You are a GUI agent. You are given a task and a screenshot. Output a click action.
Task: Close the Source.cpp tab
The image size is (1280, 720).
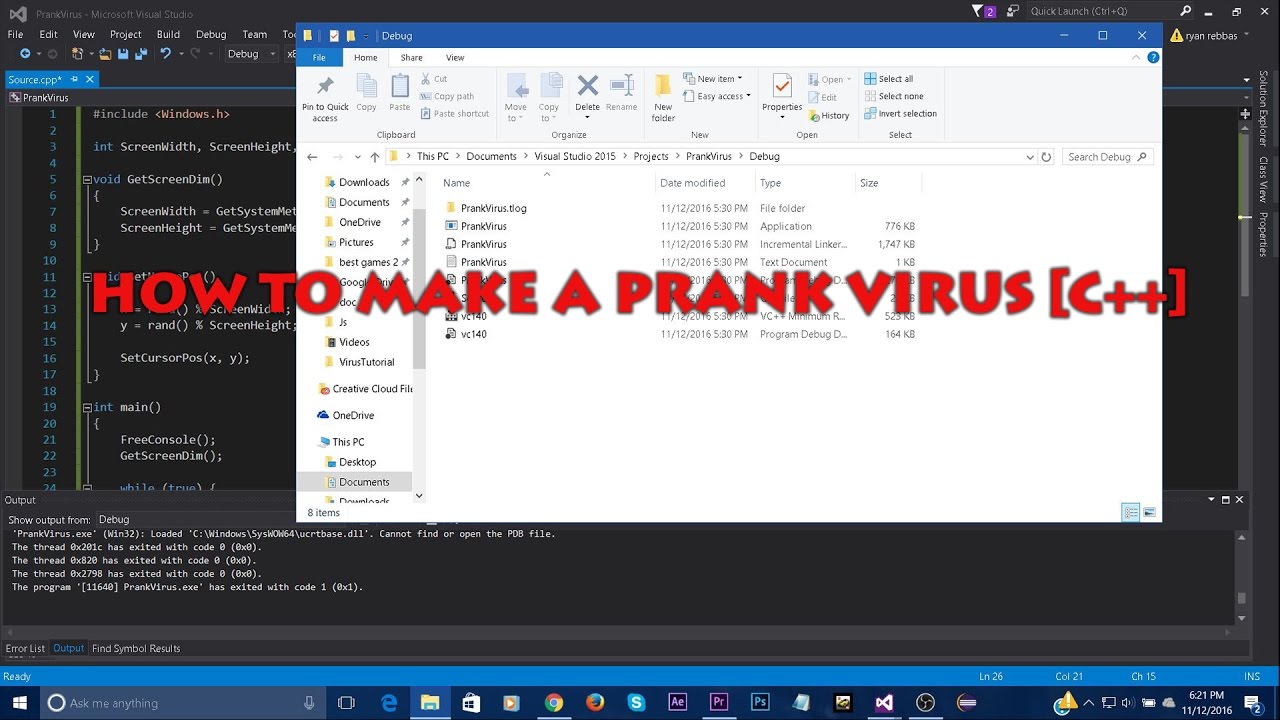click(89, 80)
